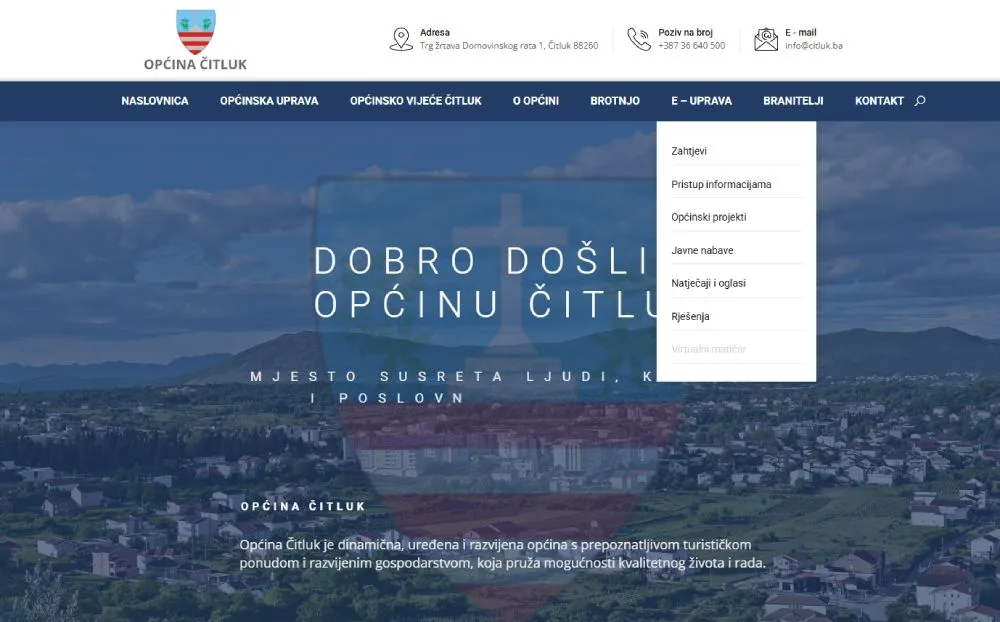Click the Poziv na broj label
The height and width of the screenshot is (622, 1000).
[x=686, y=33]
